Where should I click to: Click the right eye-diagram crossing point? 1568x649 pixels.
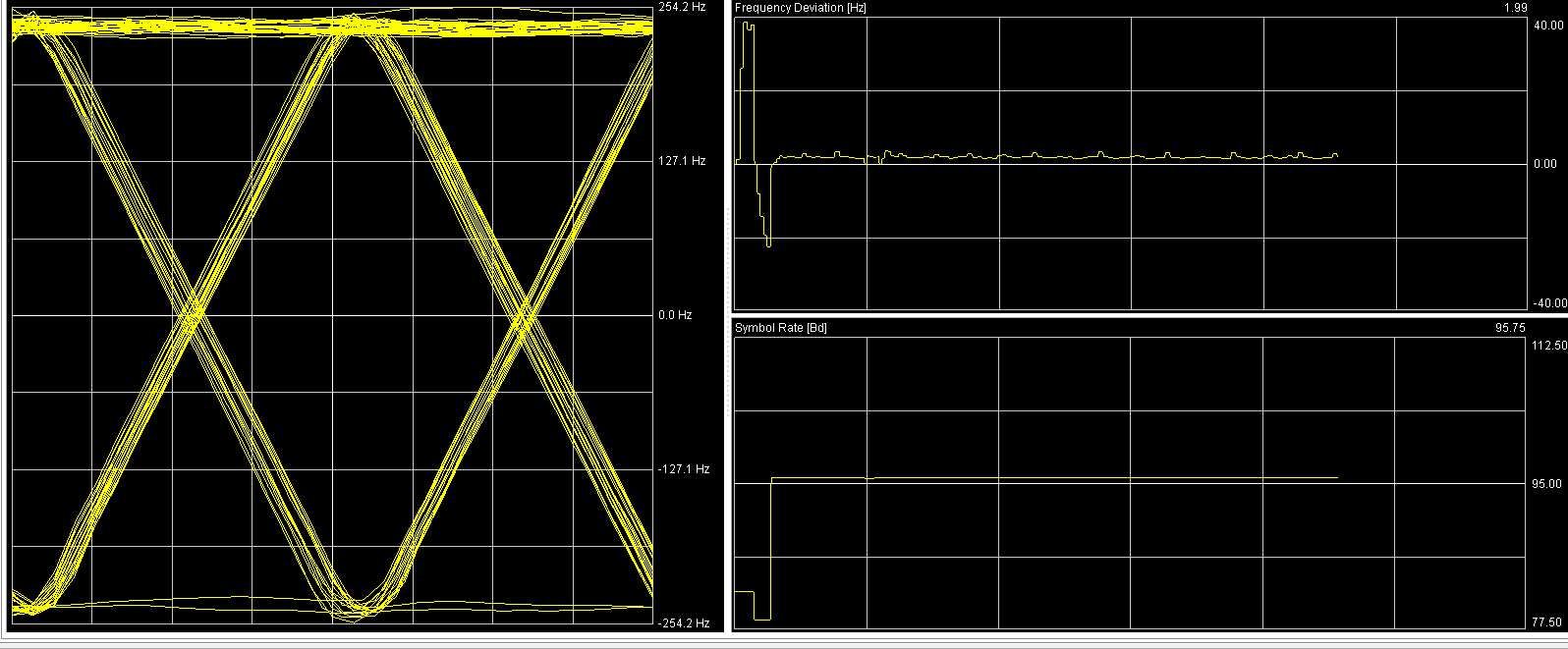pyautogui.click(x=526, y=316)
